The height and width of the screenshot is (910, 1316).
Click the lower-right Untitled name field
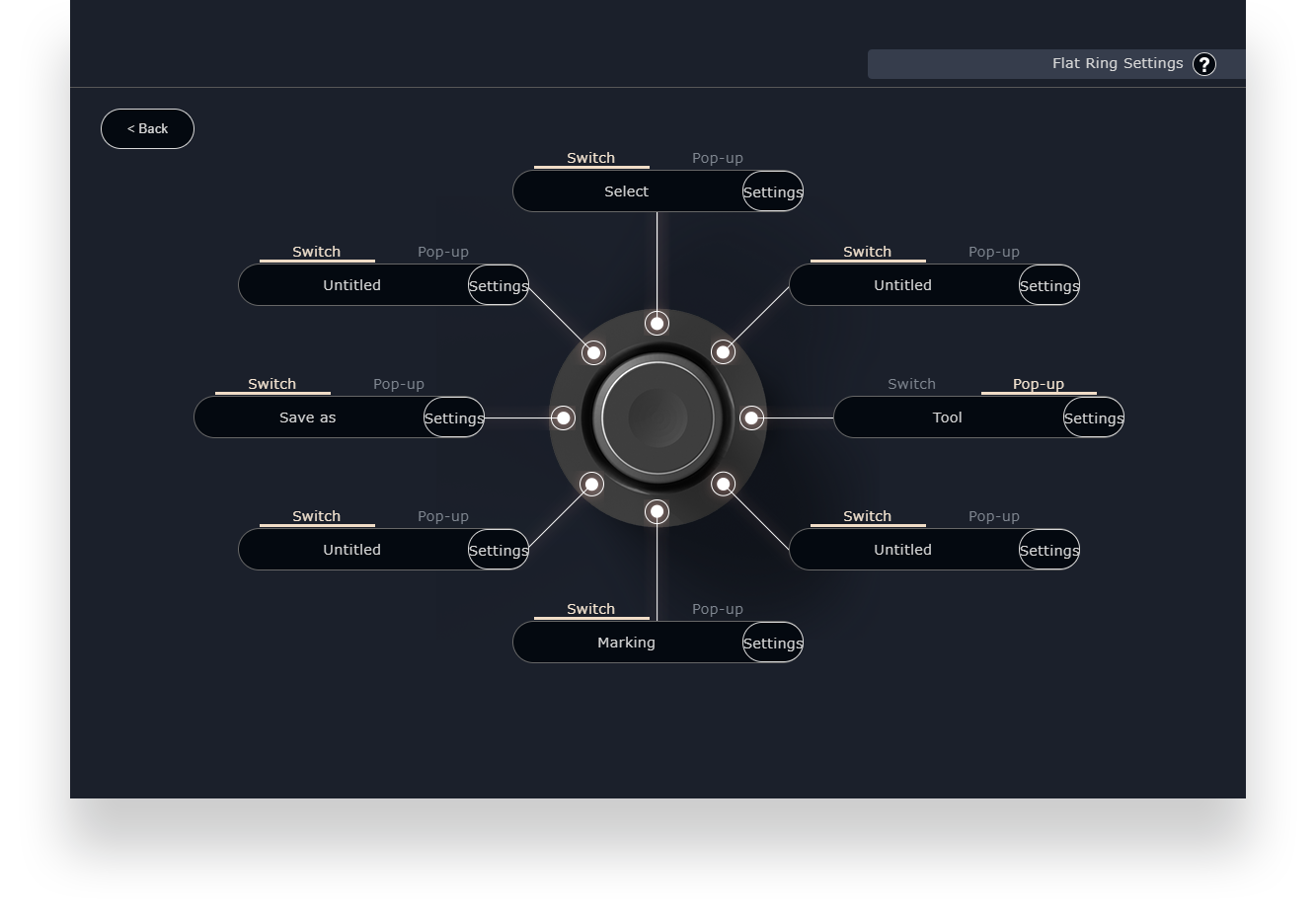click(x=903, y=550)
